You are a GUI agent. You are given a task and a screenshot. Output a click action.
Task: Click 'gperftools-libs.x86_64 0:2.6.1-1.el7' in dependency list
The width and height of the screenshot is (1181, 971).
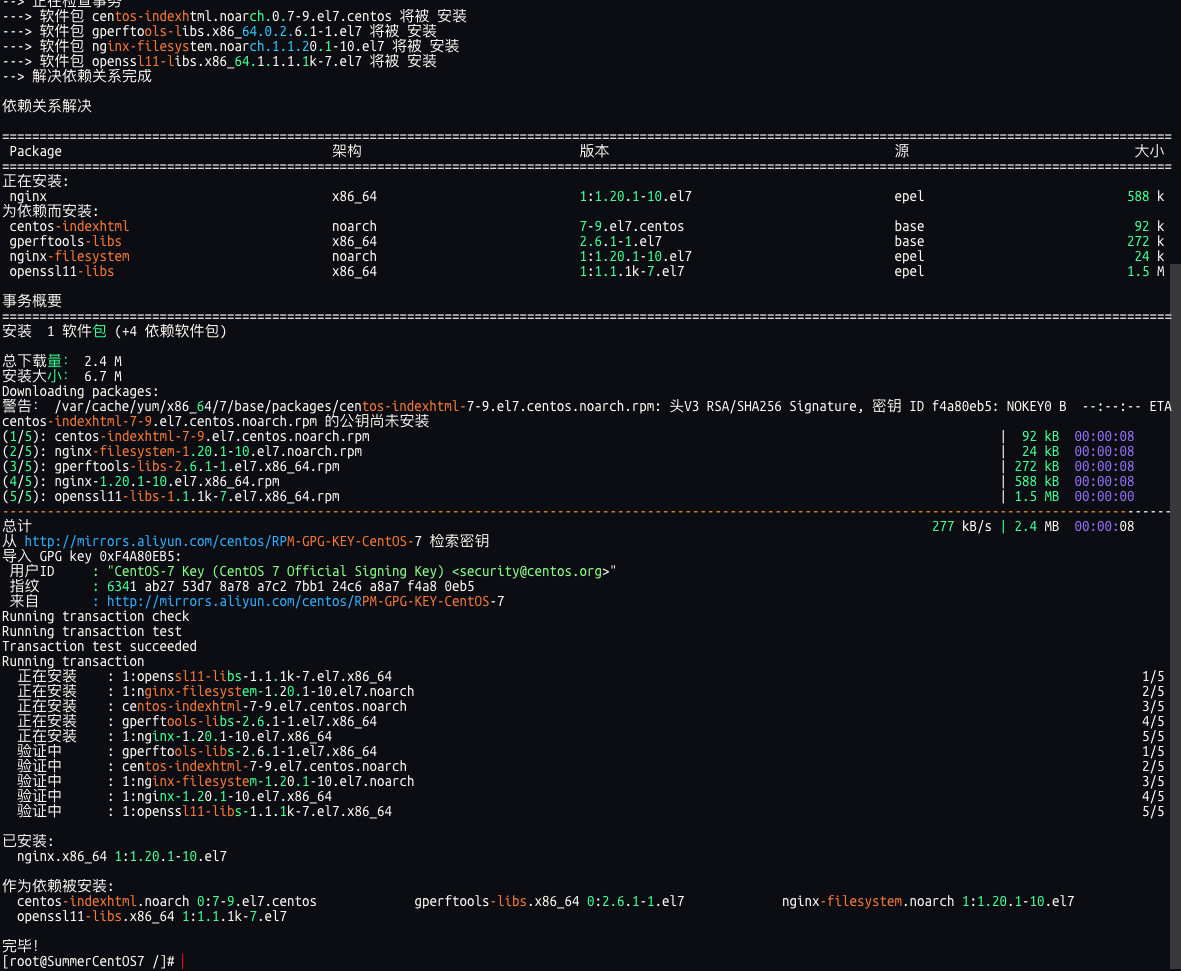[x=549, y=902]
